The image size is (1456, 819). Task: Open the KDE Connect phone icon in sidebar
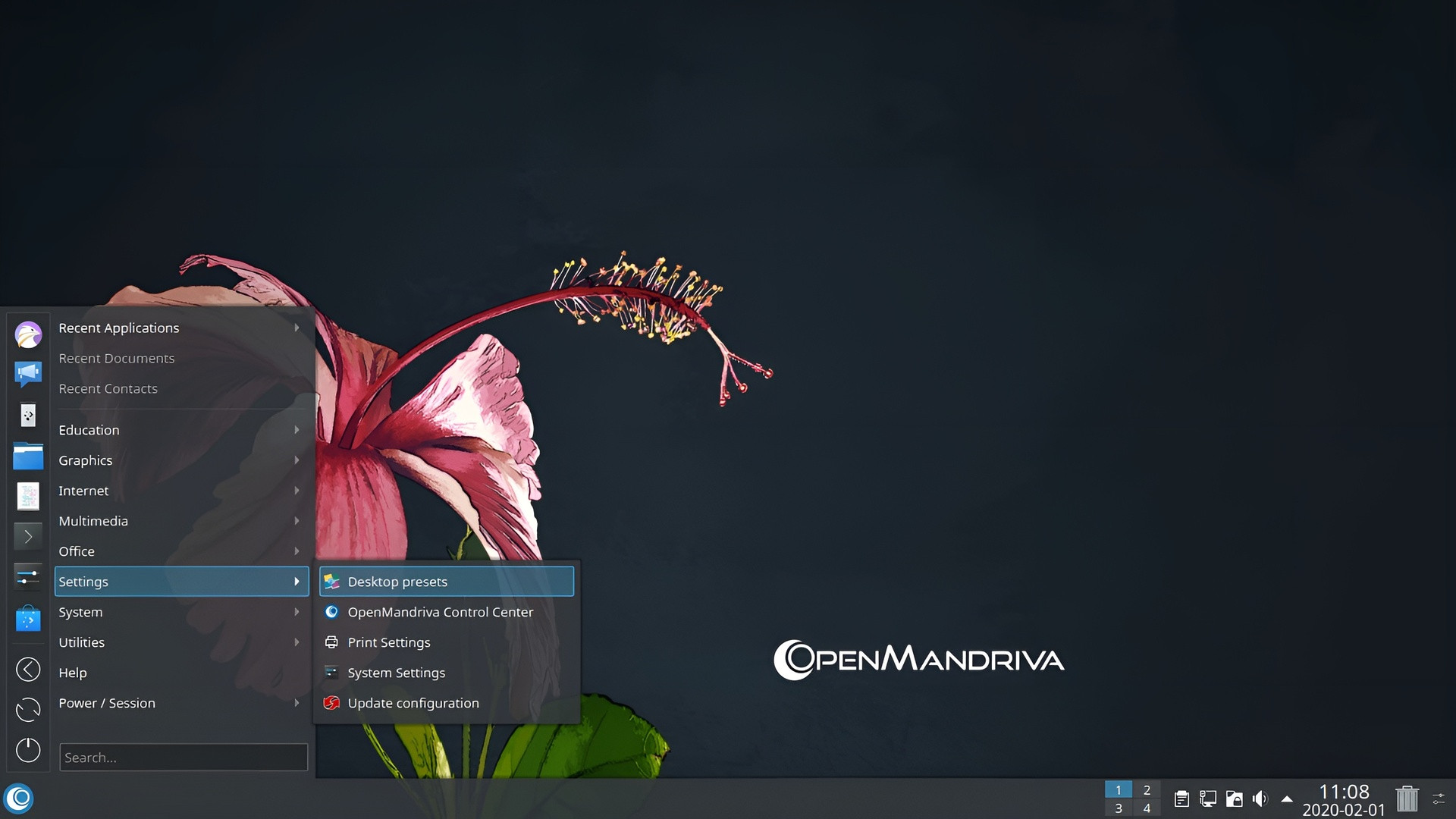pyautogui.click(x=28, y=415)
